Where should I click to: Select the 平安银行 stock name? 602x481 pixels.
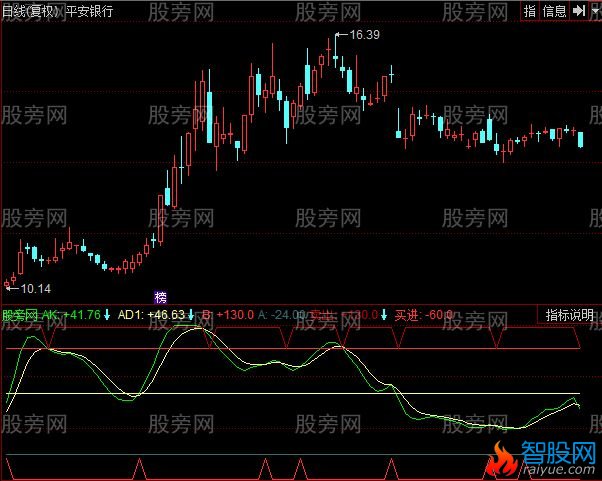point(89,11)
